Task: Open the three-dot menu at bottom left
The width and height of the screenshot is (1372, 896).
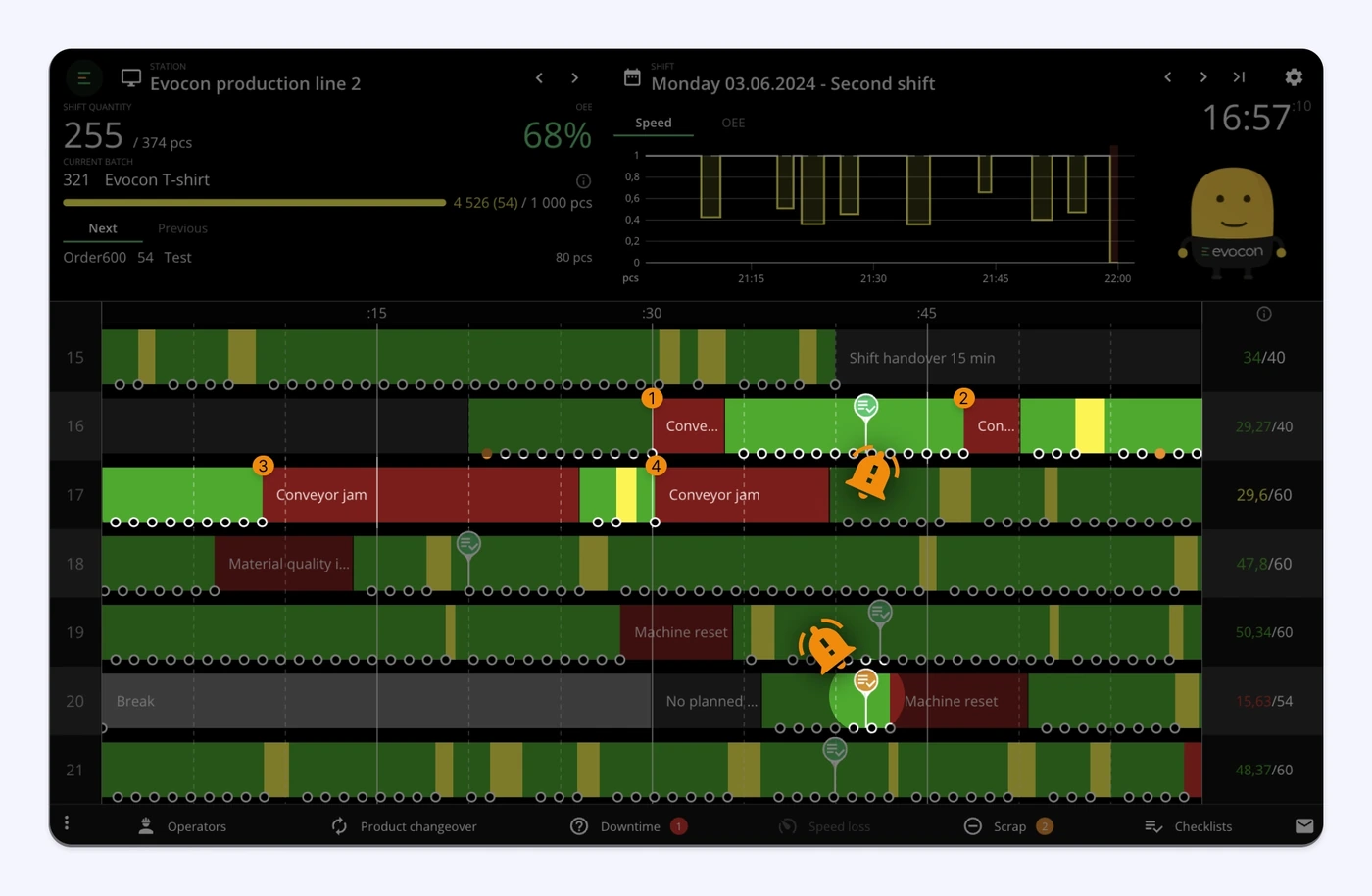Action: 67,823
